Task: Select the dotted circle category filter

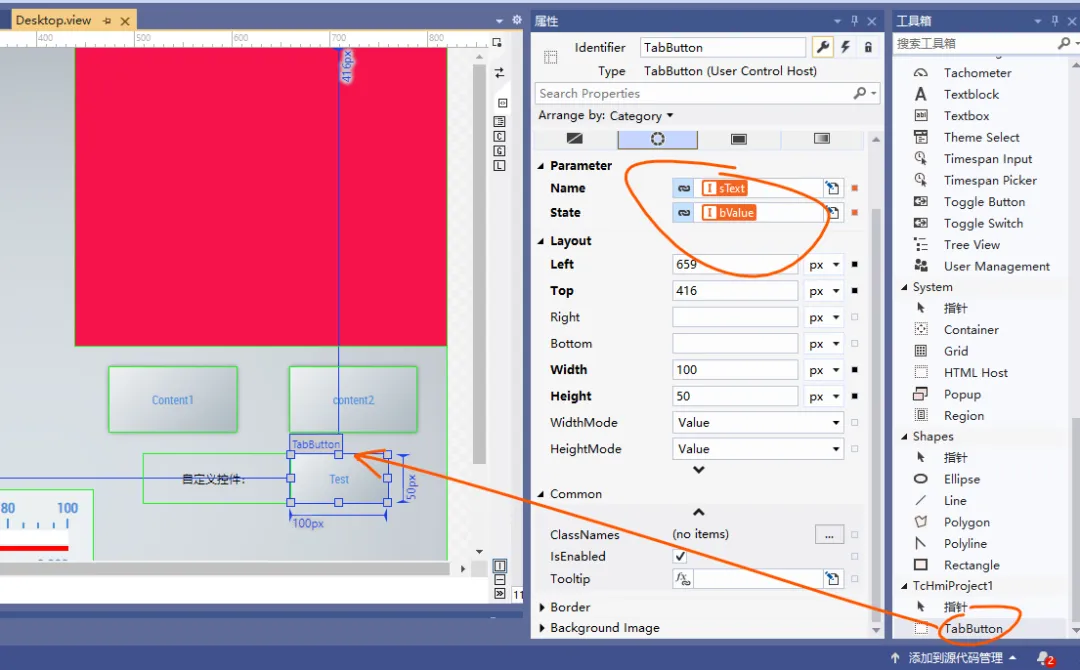Action: tap(658, 138)
